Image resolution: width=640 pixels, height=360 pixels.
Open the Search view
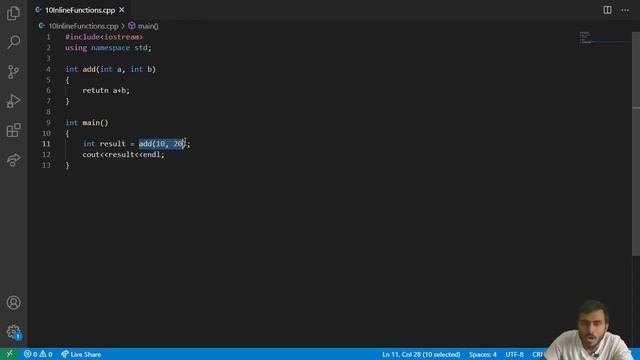[x=13, y=42]
